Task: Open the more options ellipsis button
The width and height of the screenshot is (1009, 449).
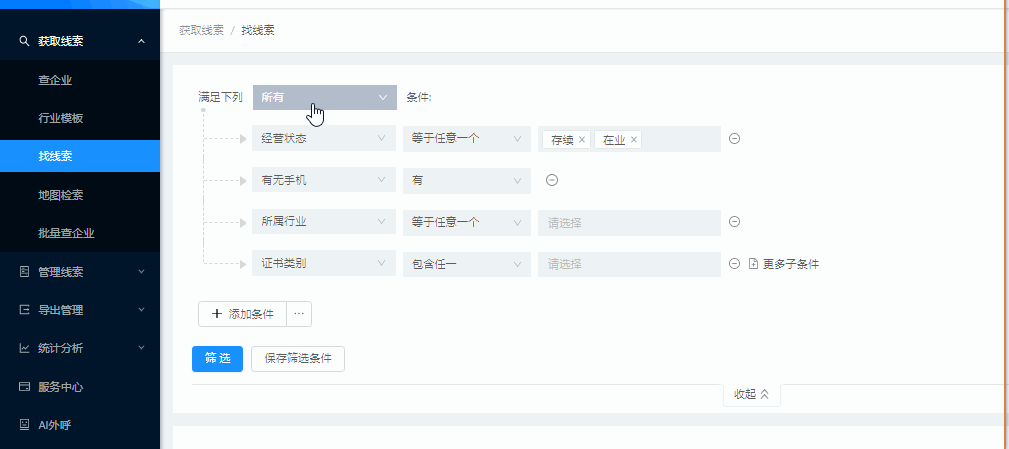Action: tap(300, 314)
